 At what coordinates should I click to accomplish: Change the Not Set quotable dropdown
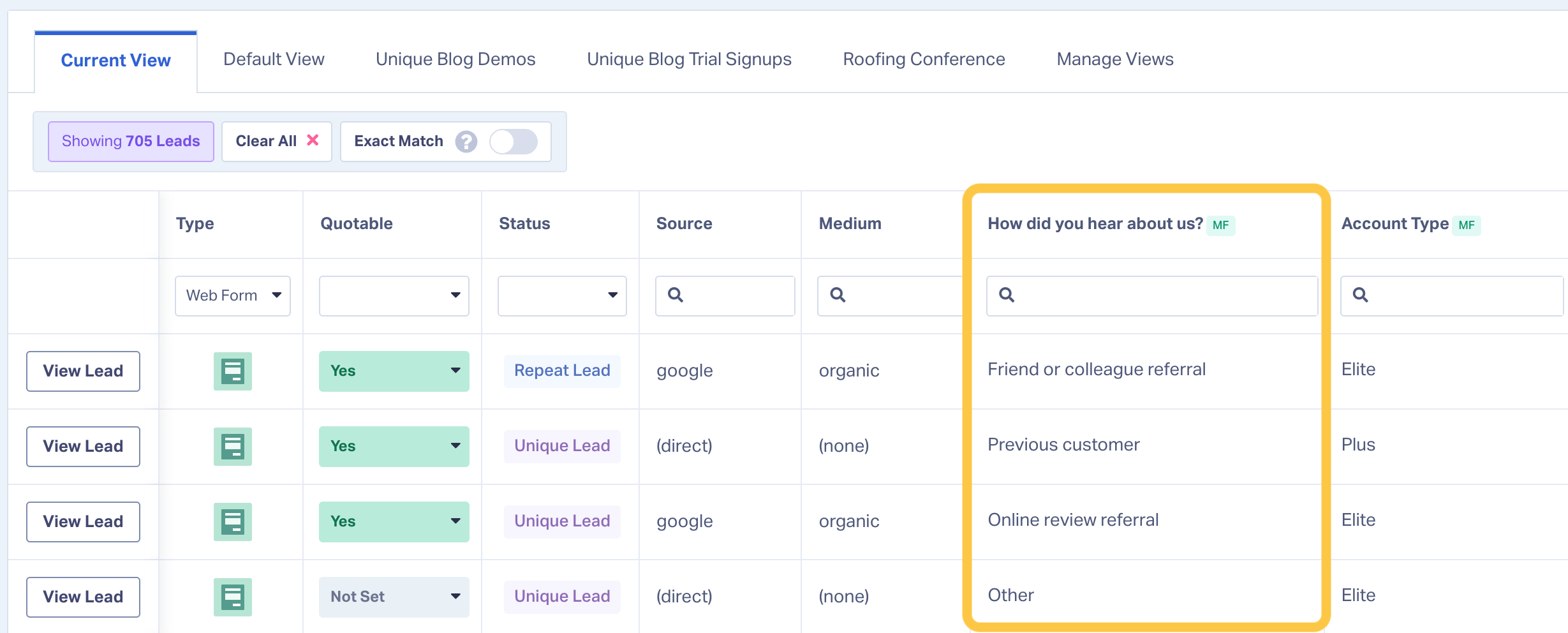pos(394,597)
